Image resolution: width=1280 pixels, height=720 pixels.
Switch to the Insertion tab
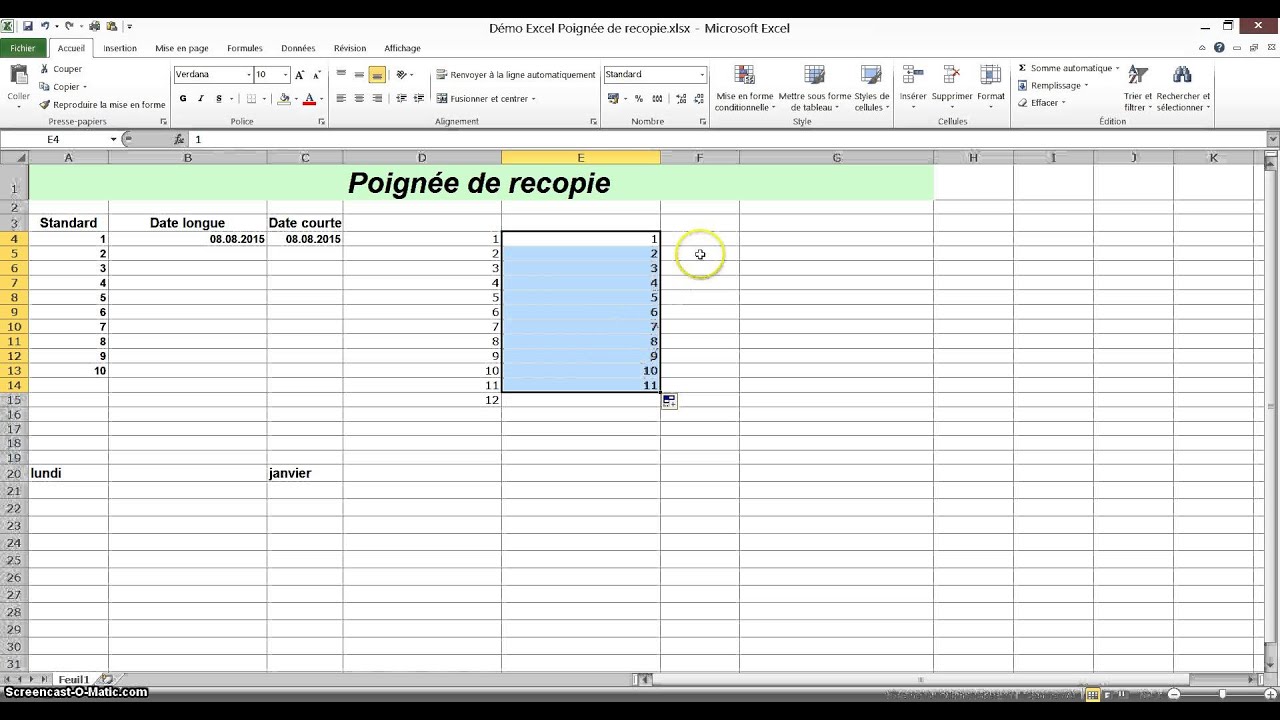(x=120, y=48)
